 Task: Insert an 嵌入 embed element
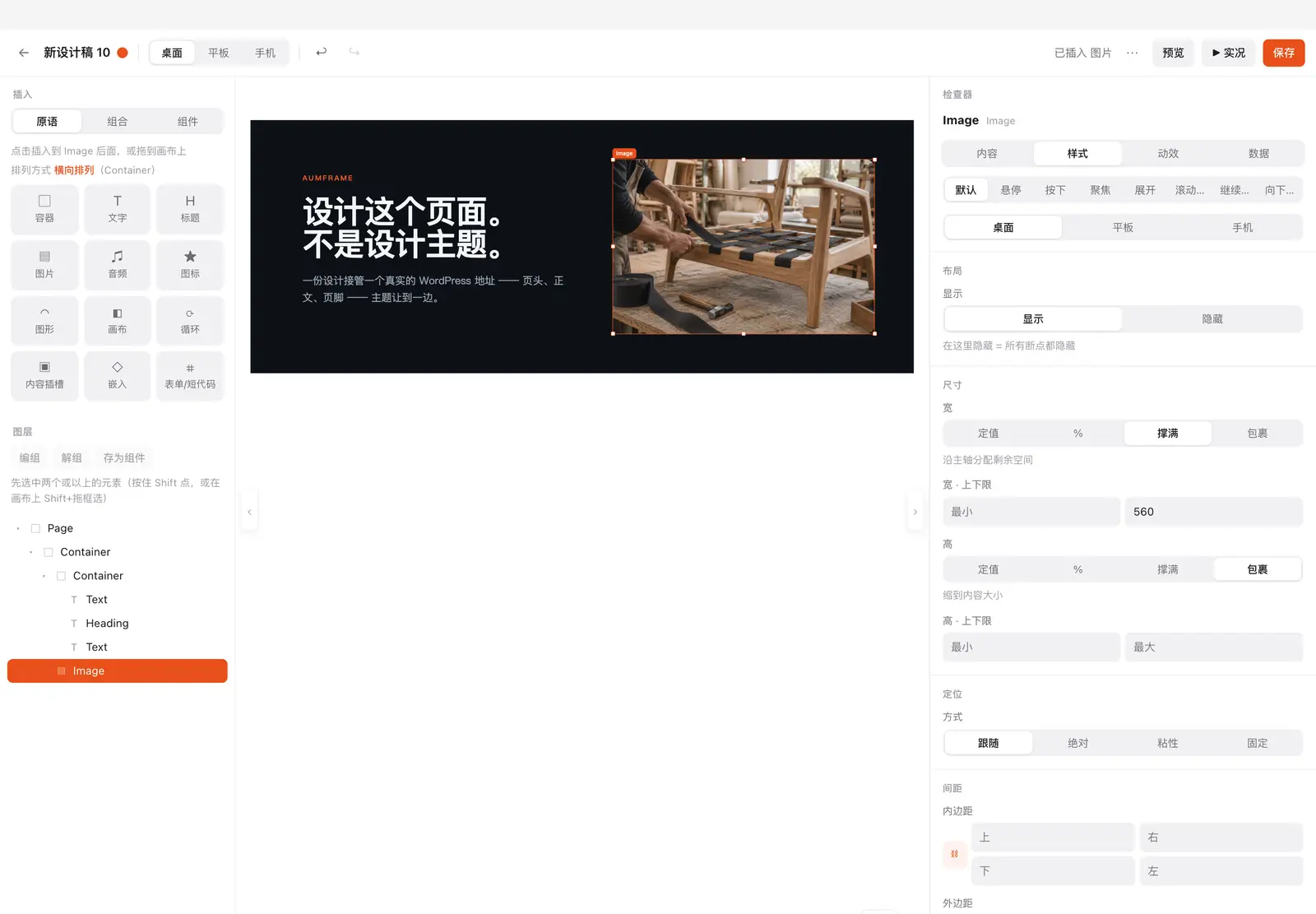pos(118,376)
